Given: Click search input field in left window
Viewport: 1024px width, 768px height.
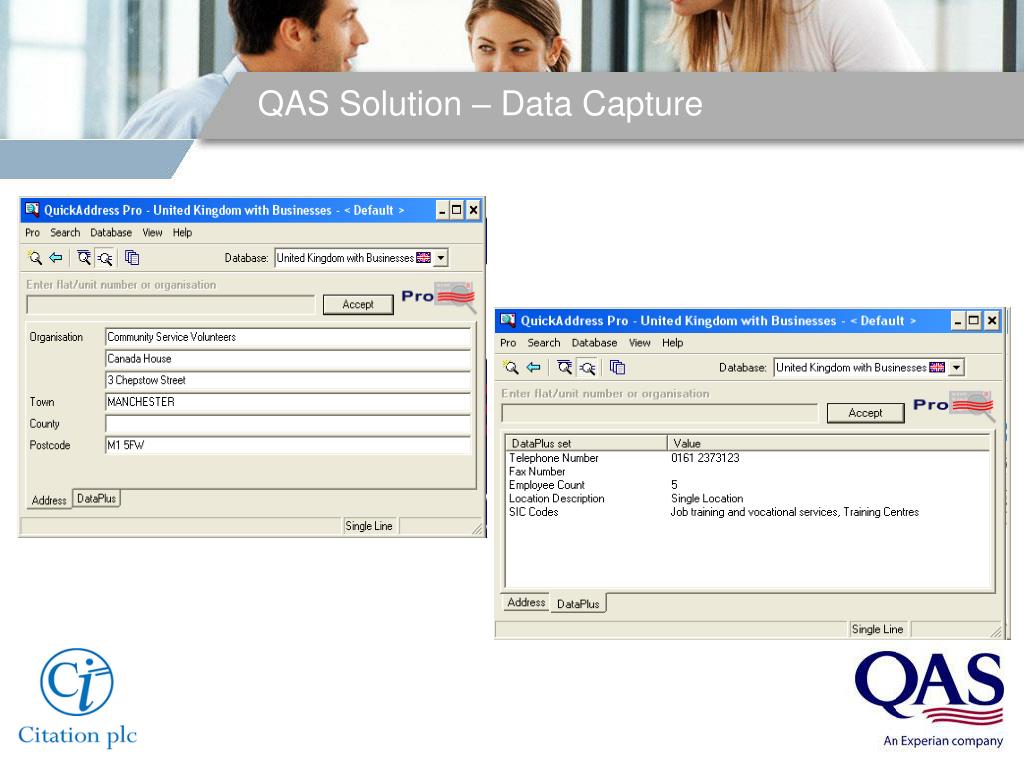Looking at the screenshot, I should 170,304.
